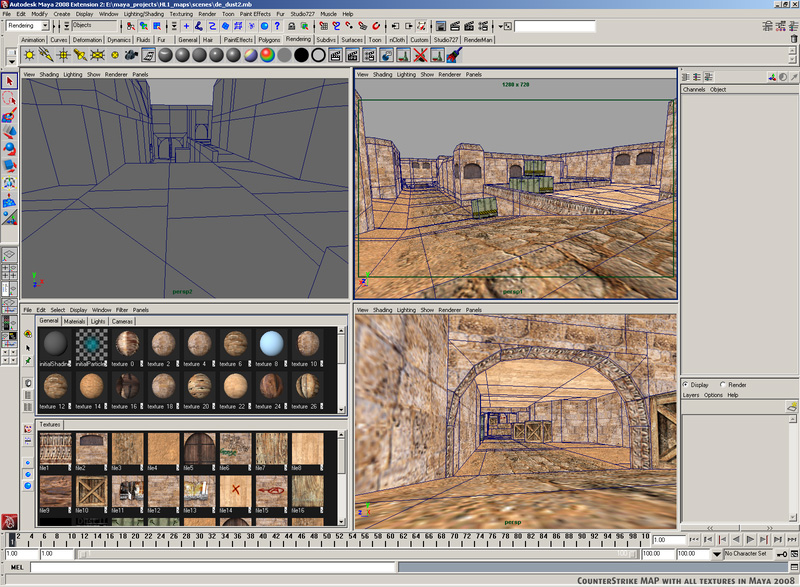Screen dimensions: 800x587
Task: Open the Shading menu in persp1 viewport
Action: pos(382,74)
